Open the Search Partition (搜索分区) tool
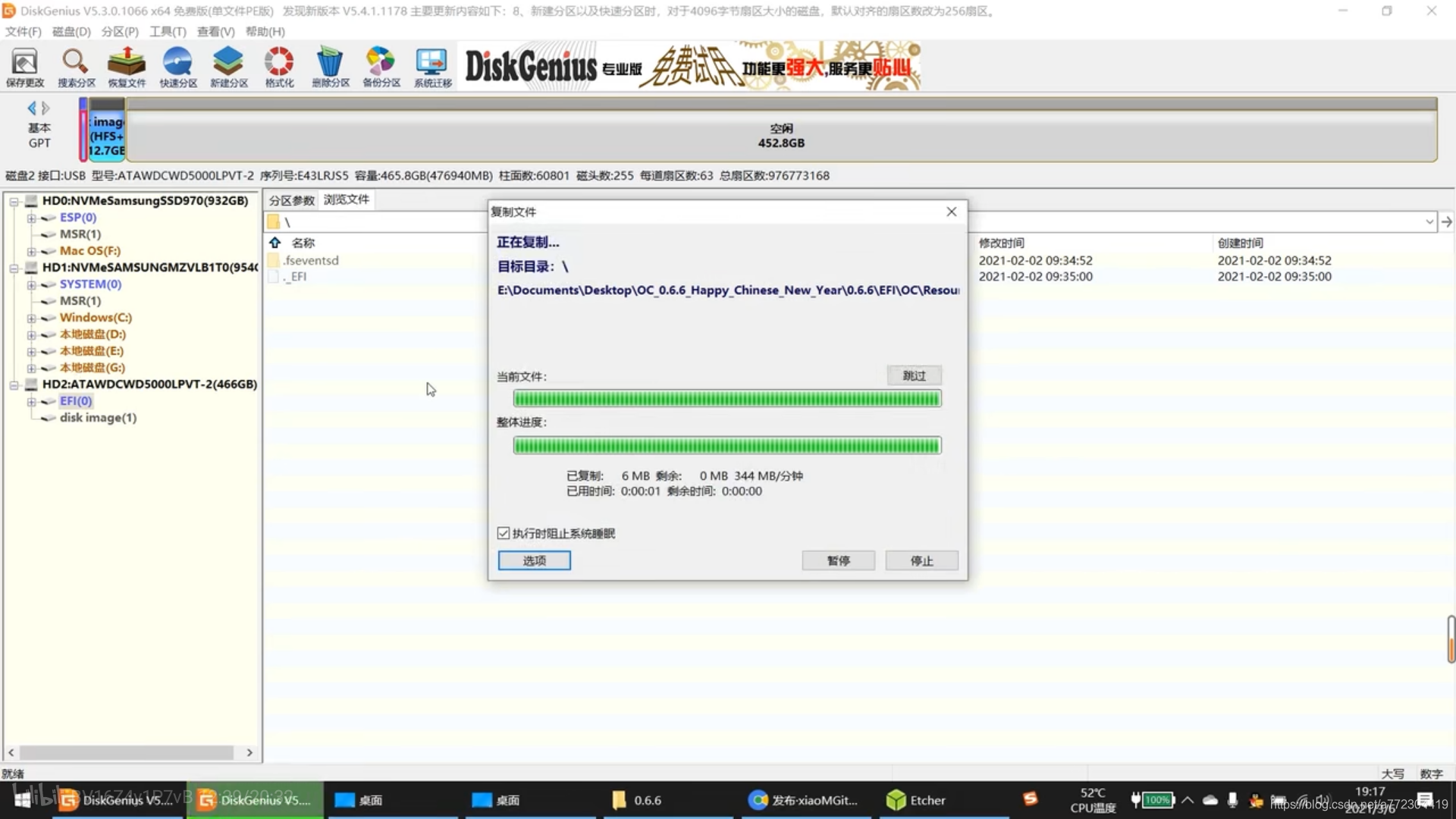This screenshot has width=1456, height=819. tap(76, 67)
